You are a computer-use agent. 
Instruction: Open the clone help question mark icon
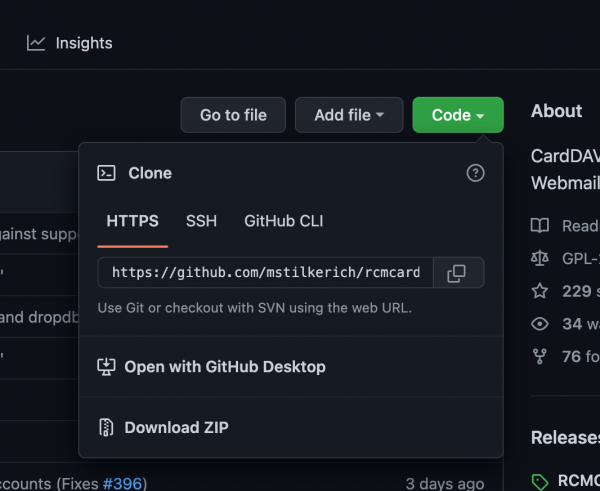point(475,173)
